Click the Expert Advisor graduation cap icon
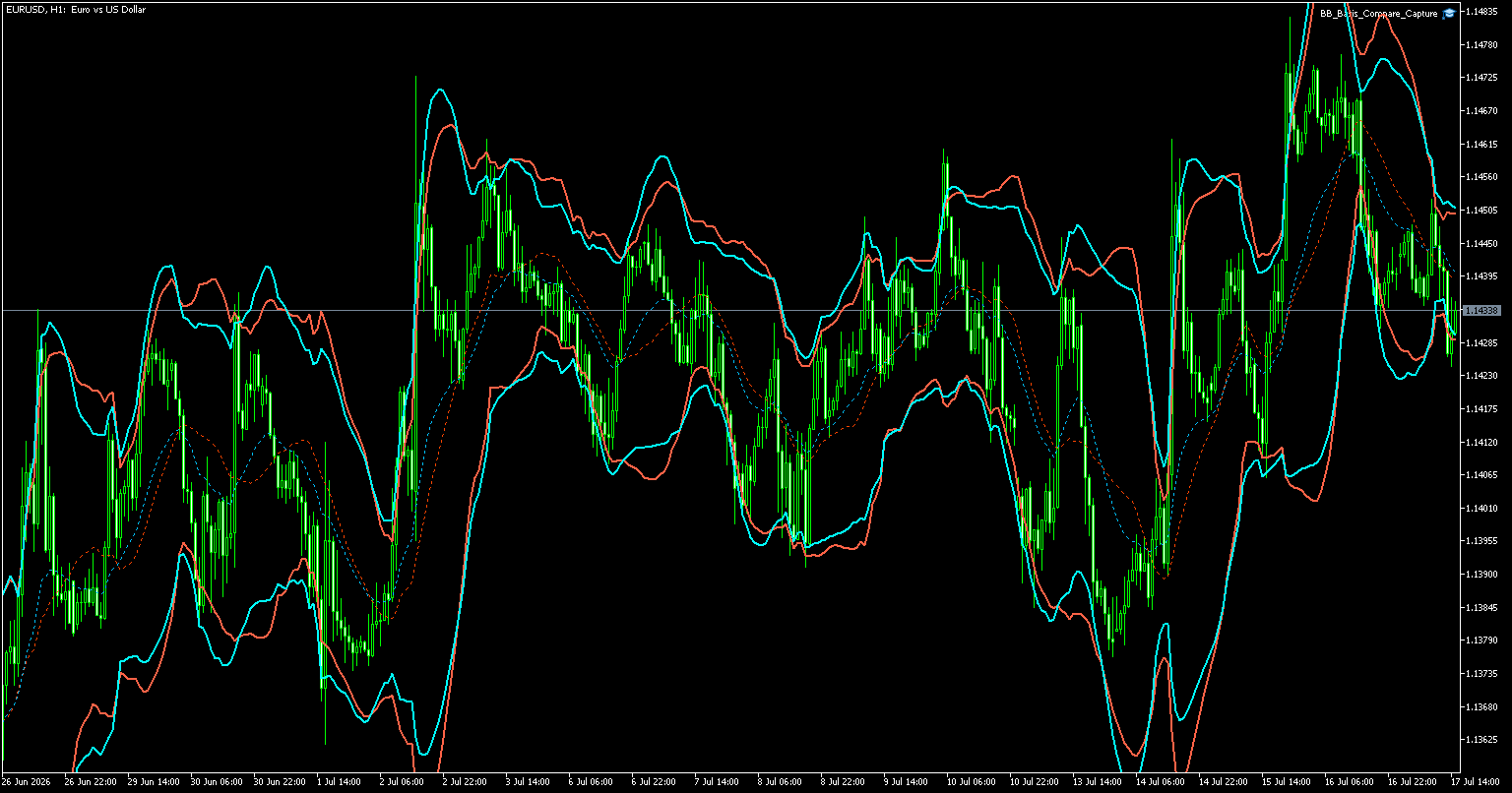Screen dimensions: 1512x793 click(x=1449, y=14)
